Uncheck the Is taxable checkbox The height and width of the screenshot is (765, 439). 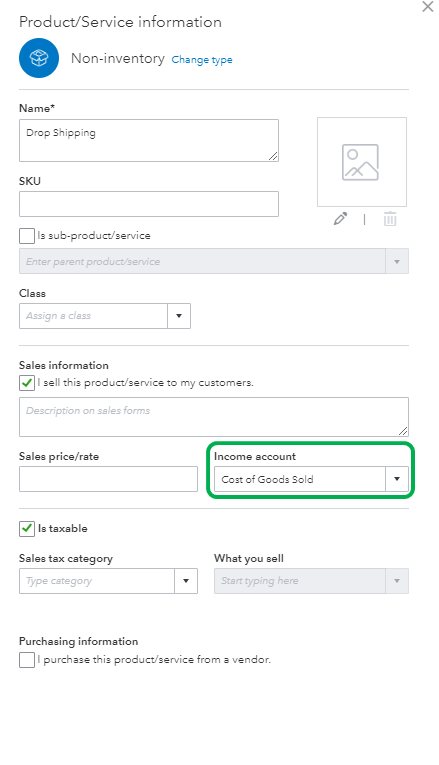27,528
